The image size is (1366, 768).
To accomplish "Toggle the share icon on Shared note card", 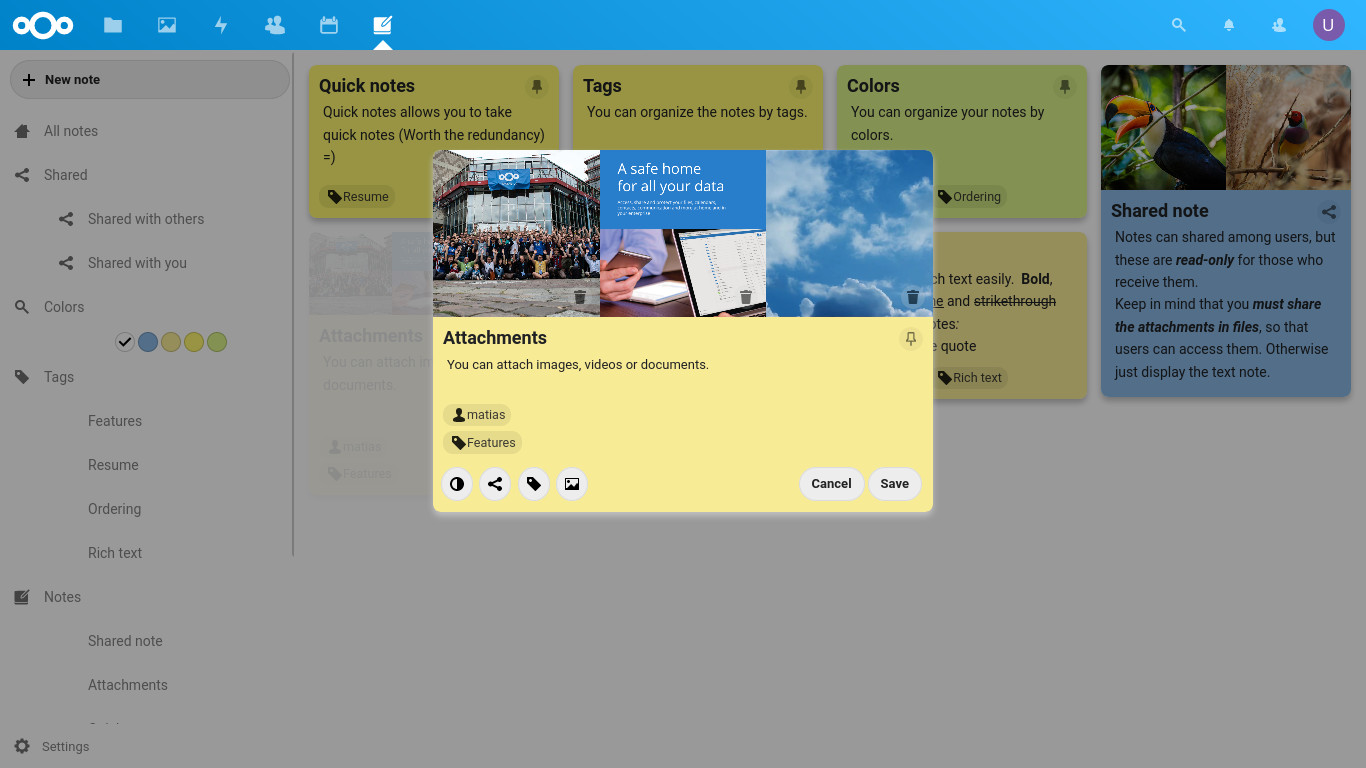I will coord(1328,211).
